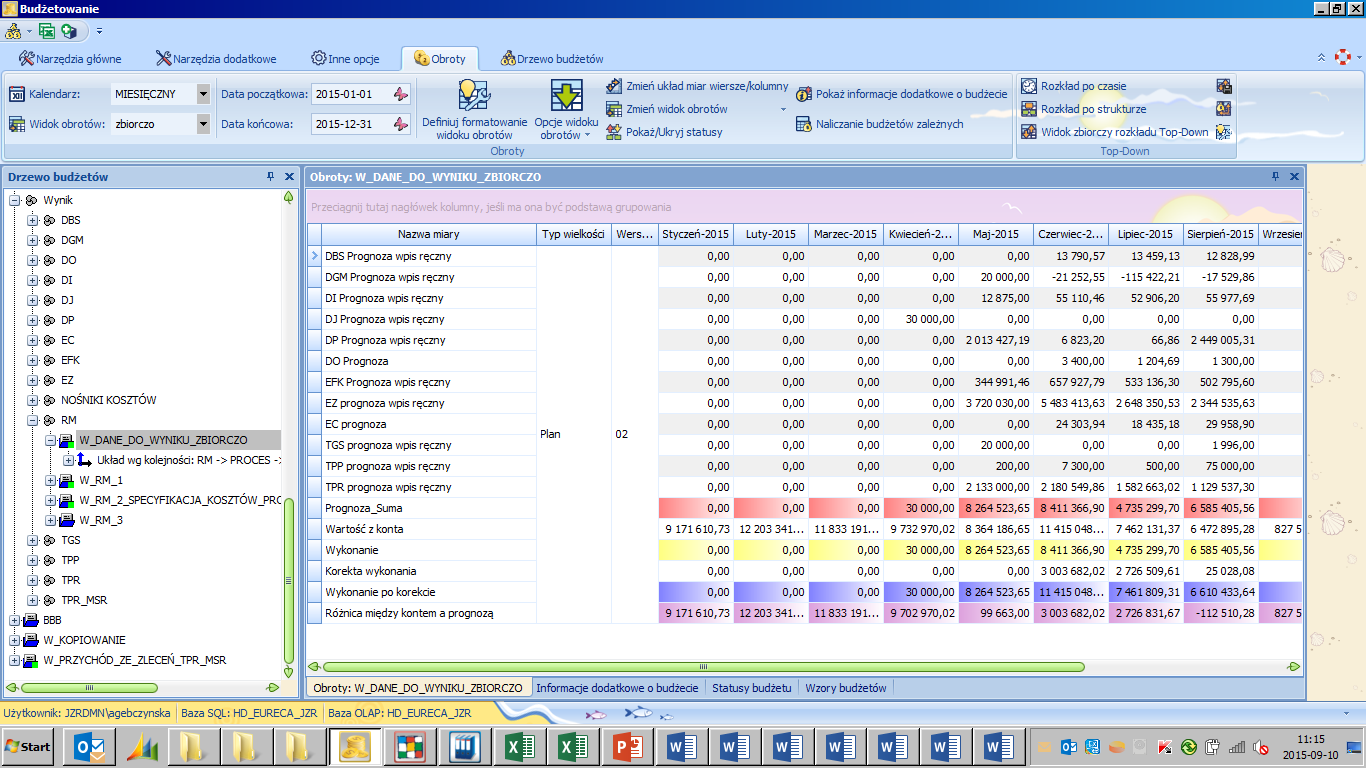
Task: Click the first quick-access toolbar icon
Action: (x=14, y=31)
